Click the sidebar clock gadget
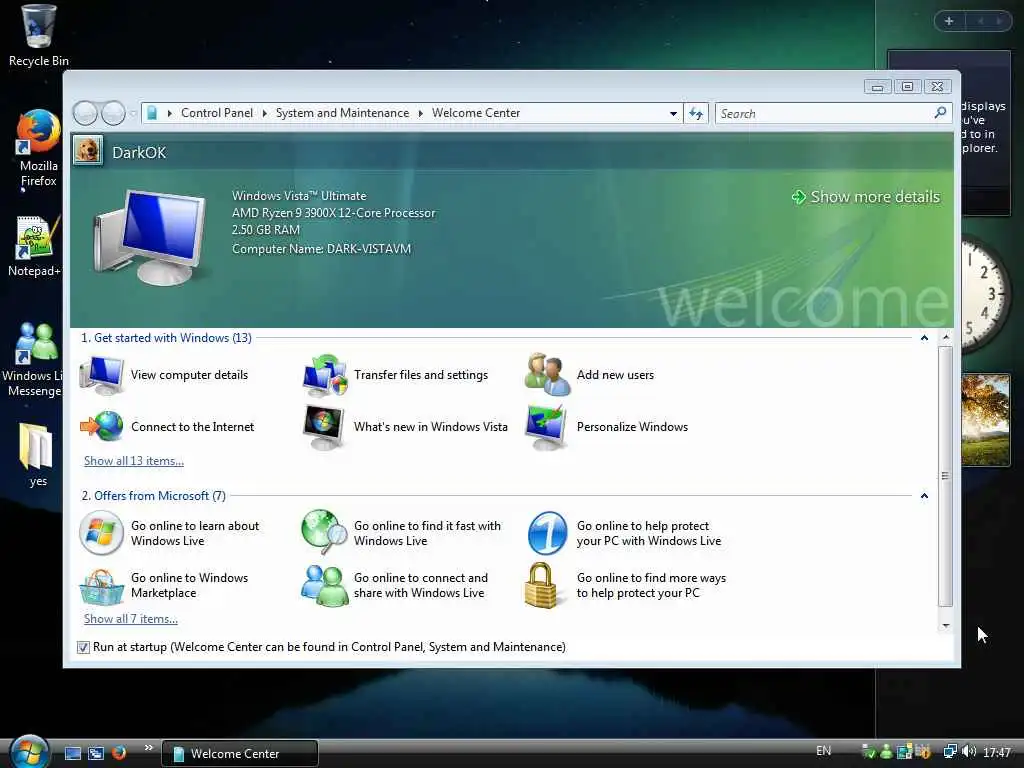This screenshot has height=768, width=1024. (x=985, y=295)
